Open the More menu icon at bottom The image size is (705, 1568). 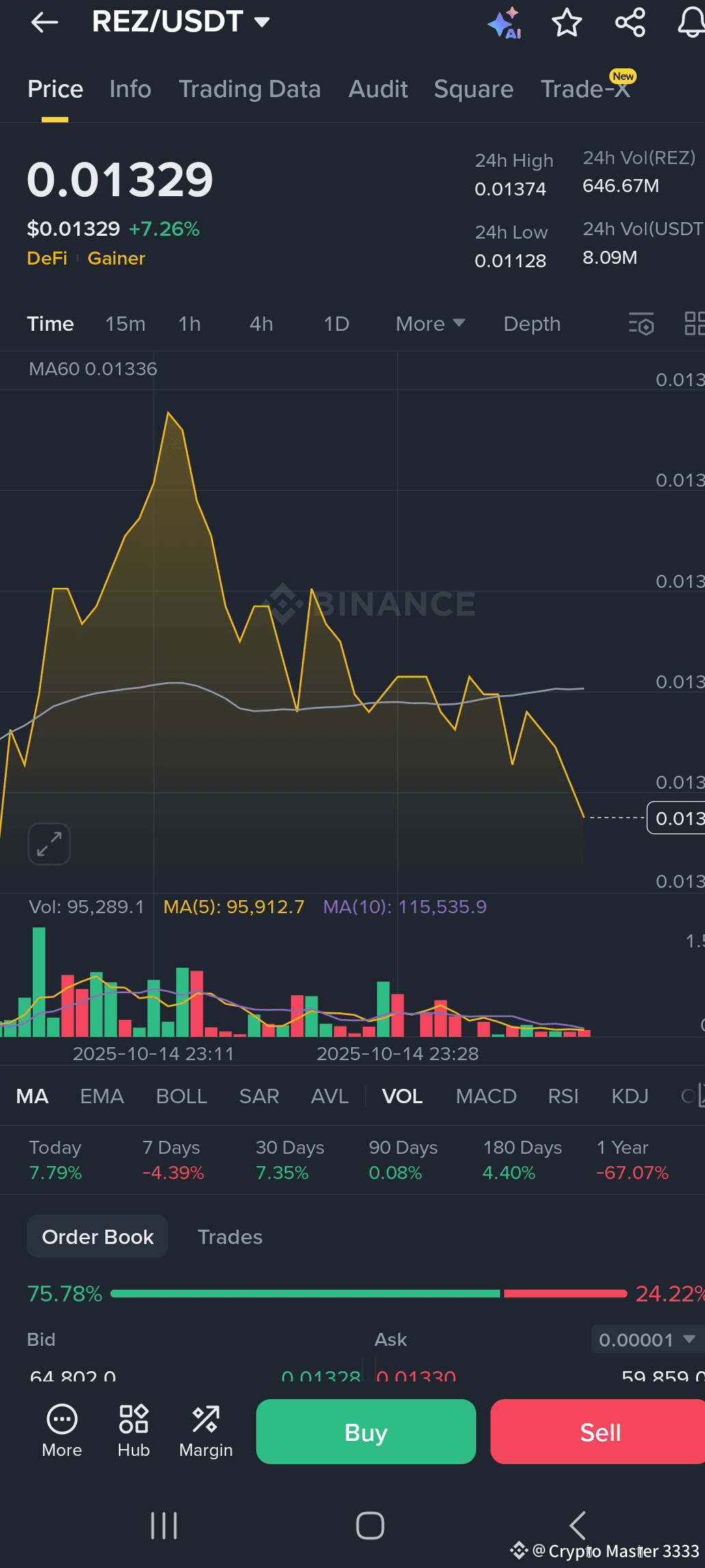[61, 1431]
